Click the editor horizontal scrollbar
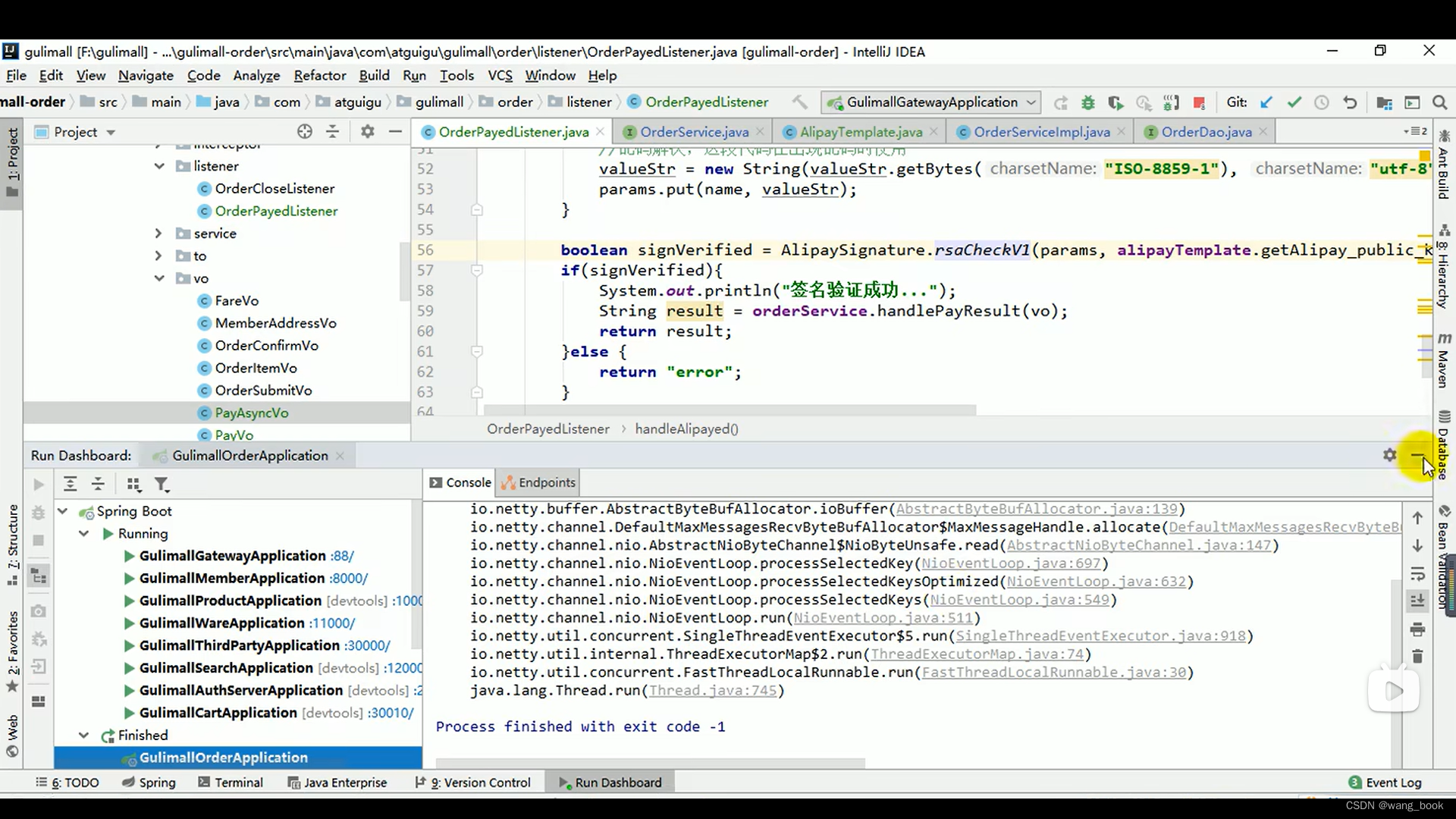 point(731,410)
